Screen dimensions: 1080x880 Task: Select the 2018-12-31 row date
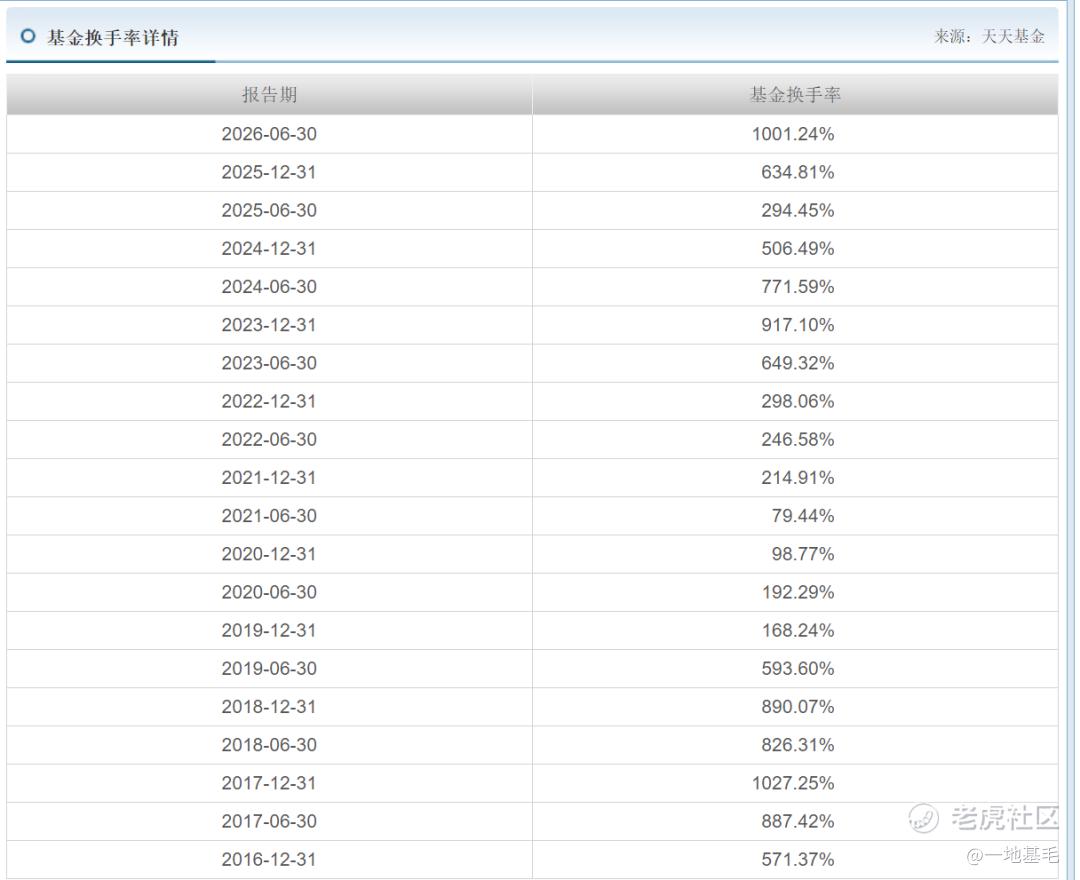pos(269,706)
